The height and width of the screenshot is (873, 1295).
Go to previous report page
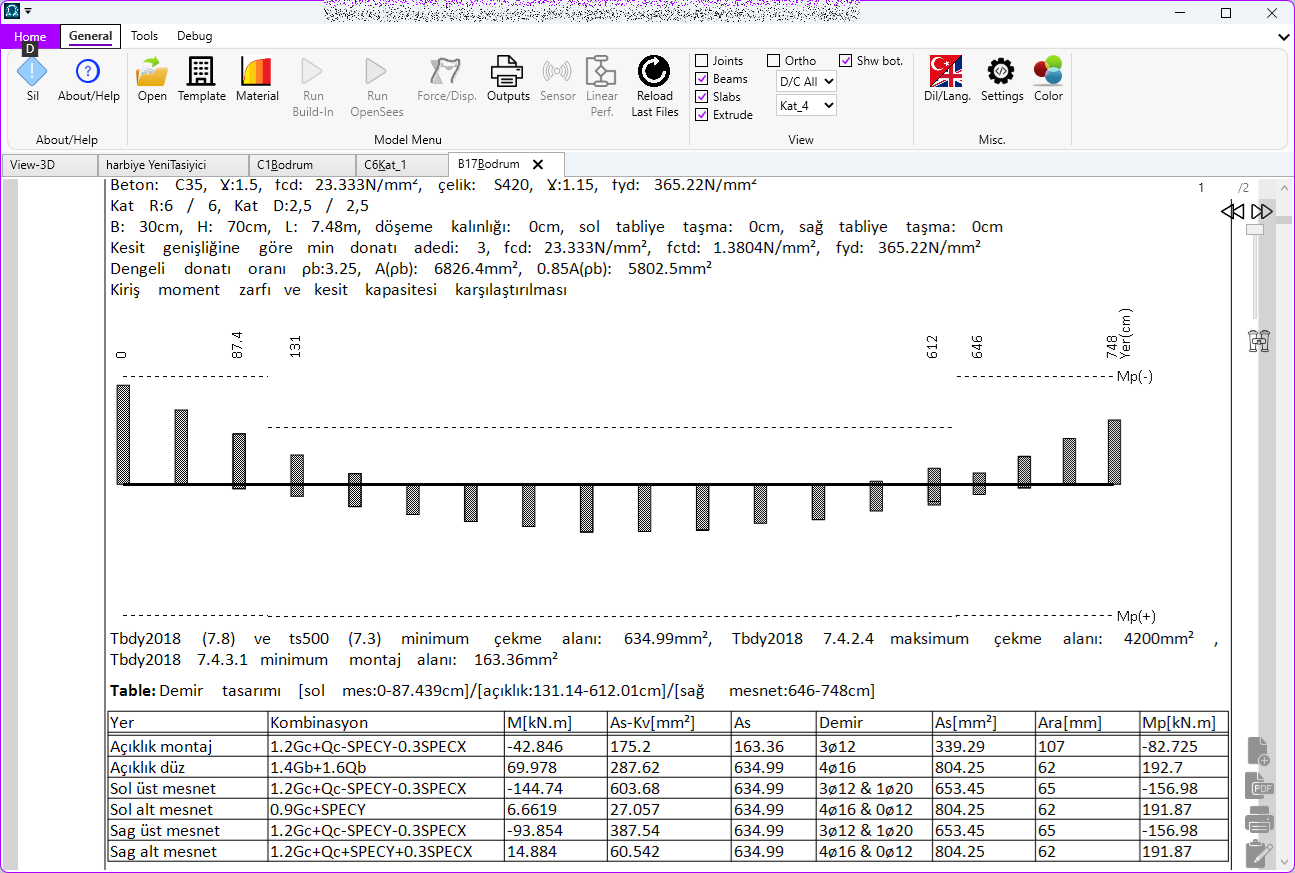1232,211
